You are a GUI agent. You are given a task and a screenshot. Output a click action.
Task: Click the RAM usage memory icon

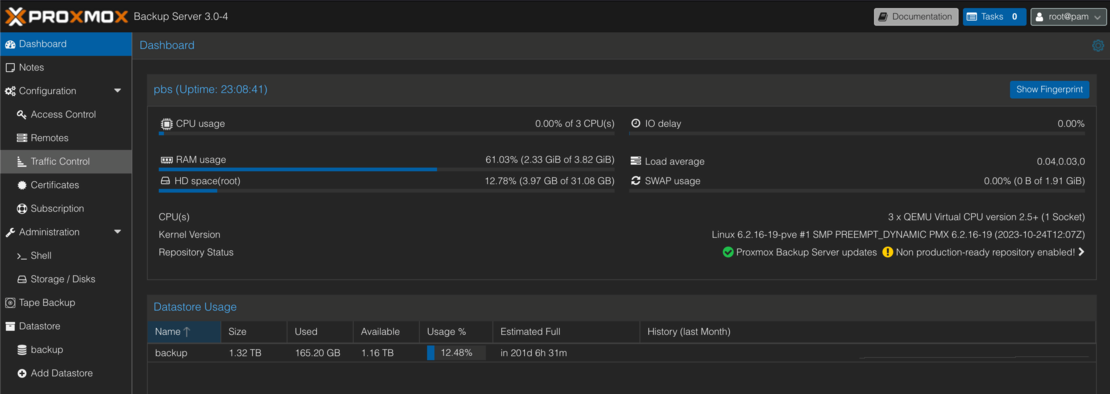point(166,160)
